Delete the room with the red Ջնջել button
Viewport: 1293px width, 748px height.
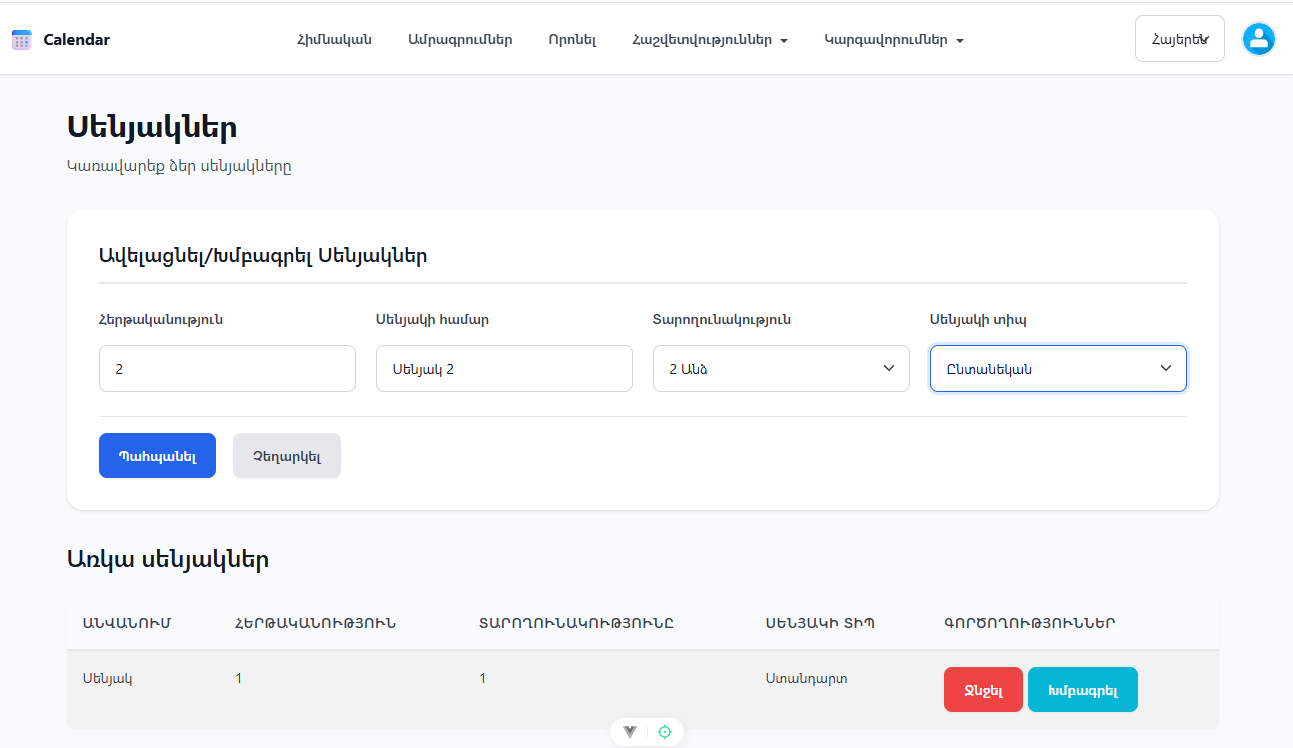[x=983, y=690]
